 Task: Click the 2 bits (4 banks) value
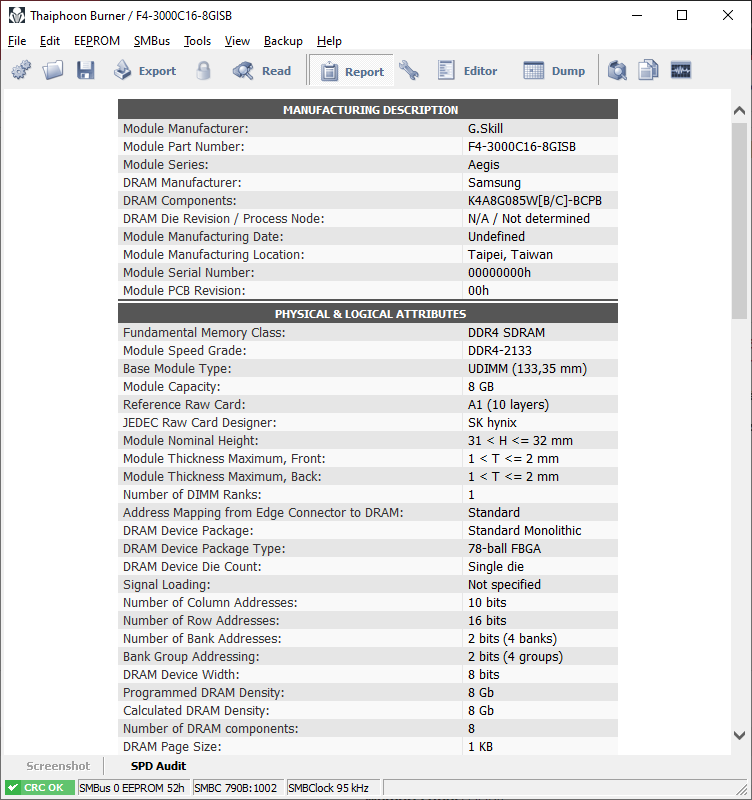[513, 639]
